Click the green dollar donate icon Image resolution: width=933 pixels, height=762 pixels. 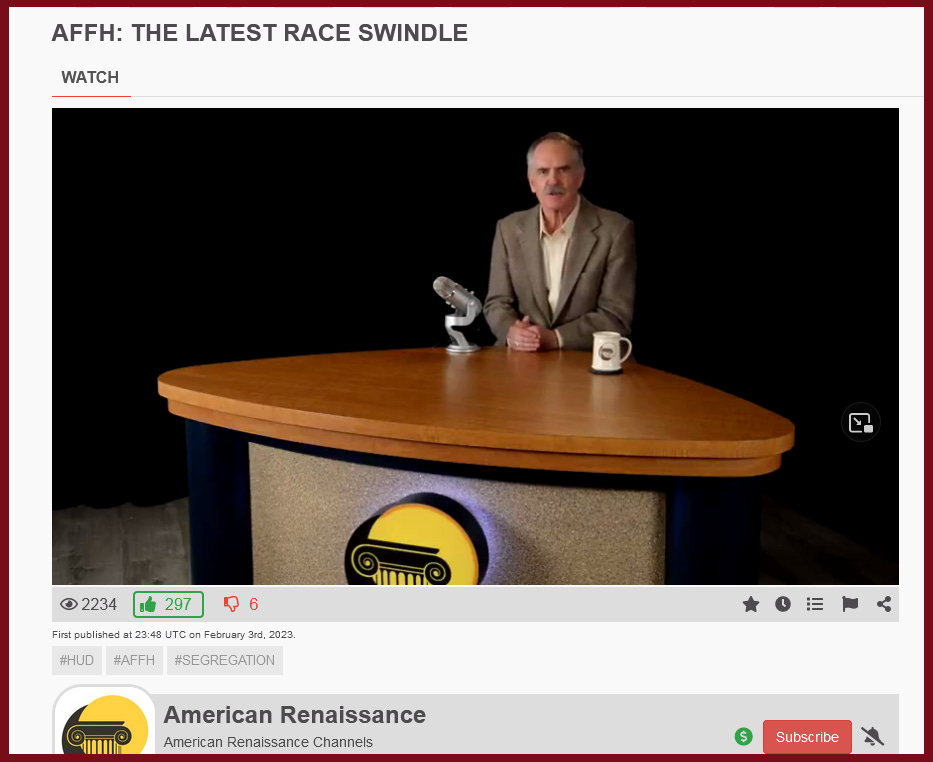(x=743, y=736)
